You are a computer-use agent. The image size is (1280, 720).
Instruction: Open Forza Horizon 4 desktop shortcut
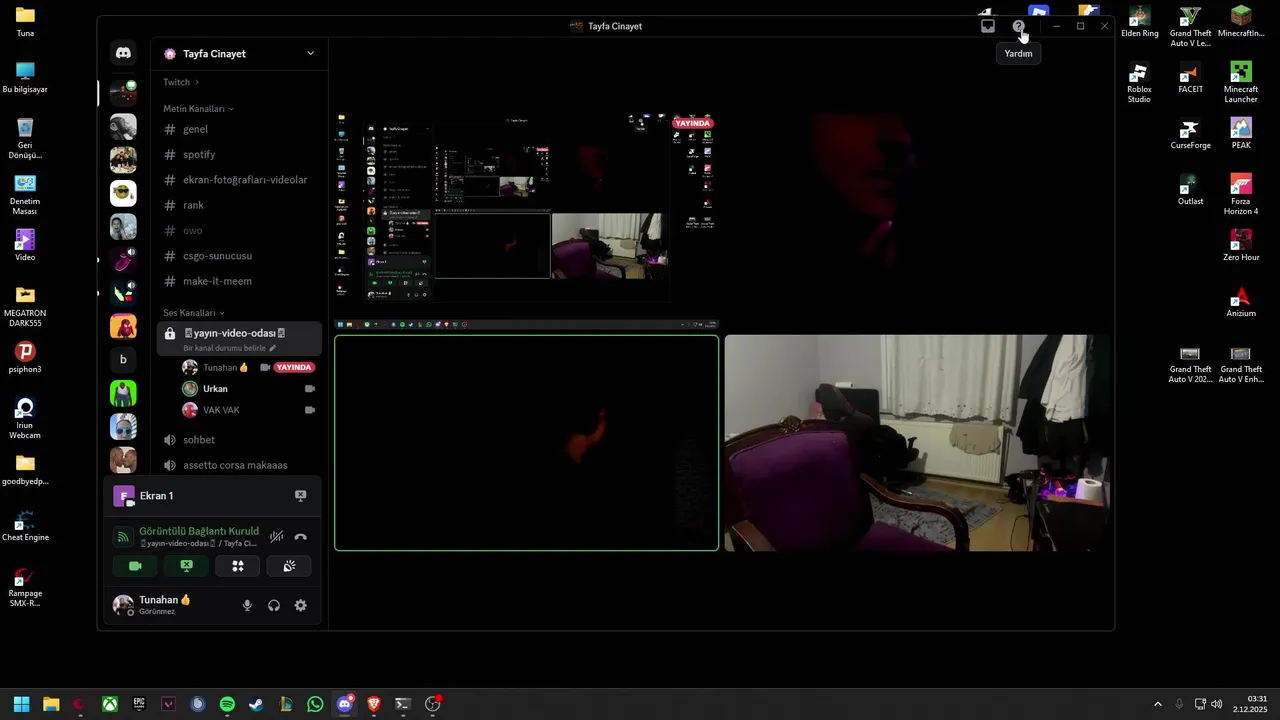[1241, 195]
